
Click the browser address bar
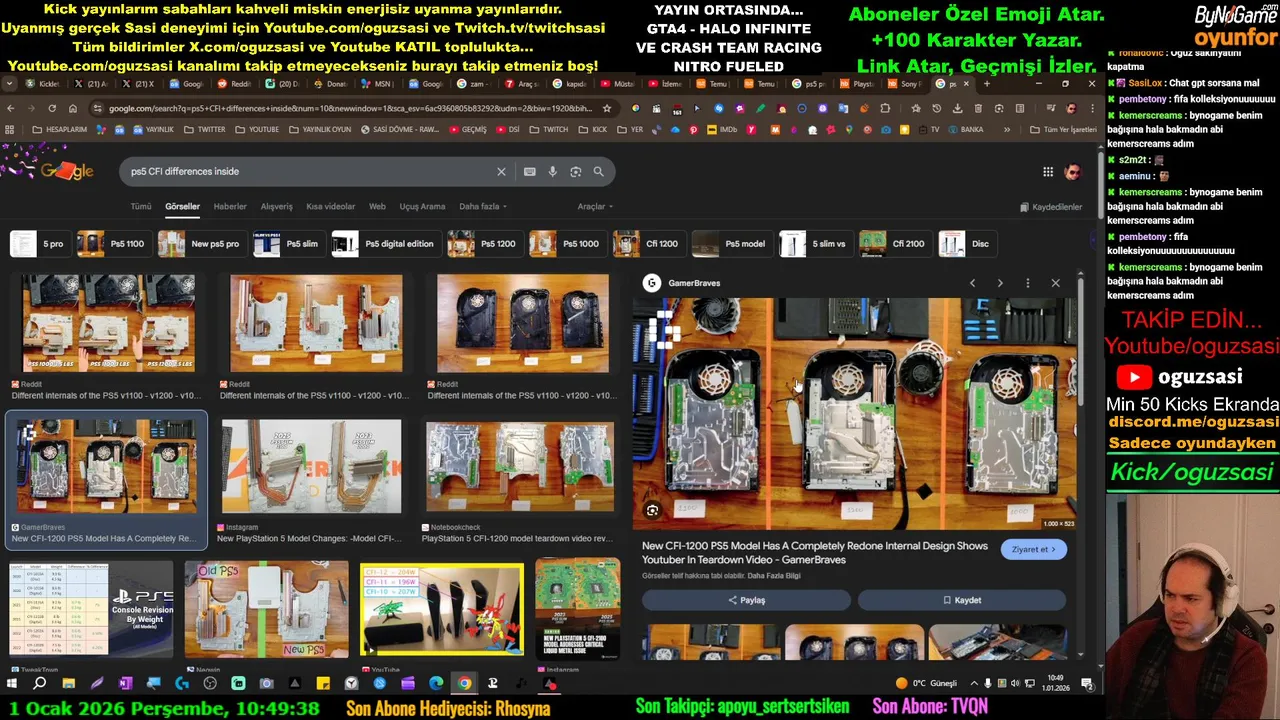click(x=350, y=108)
